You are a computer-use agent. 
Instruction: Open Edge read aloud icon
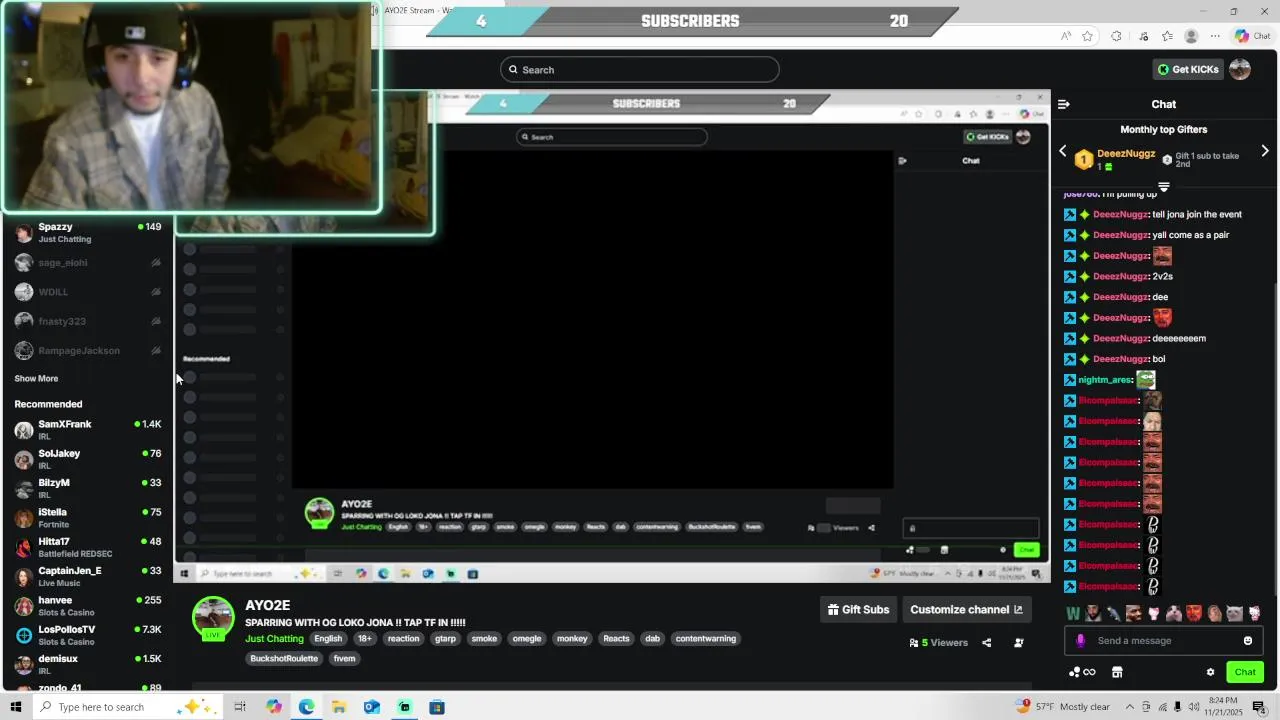(1066, 36)
